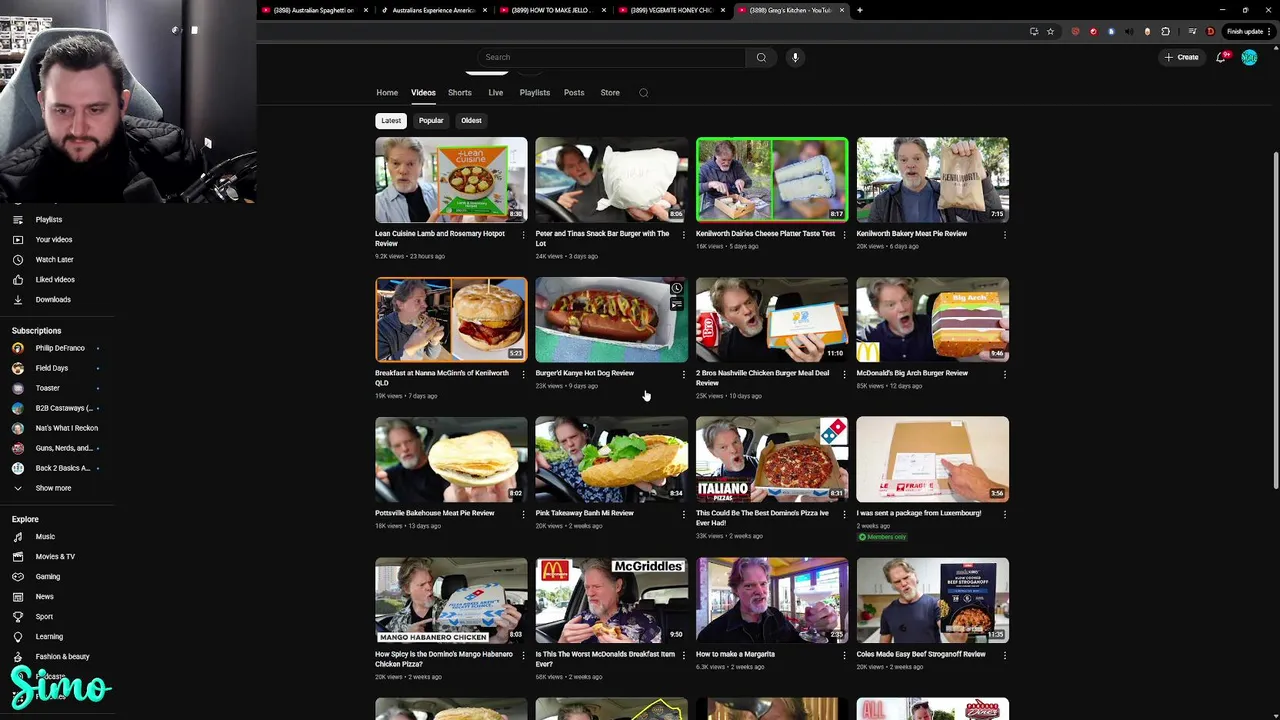Open Peter and Tinas Snack Bar thumbnail
The image size is (1280, 720).
[x=611, y=180]
